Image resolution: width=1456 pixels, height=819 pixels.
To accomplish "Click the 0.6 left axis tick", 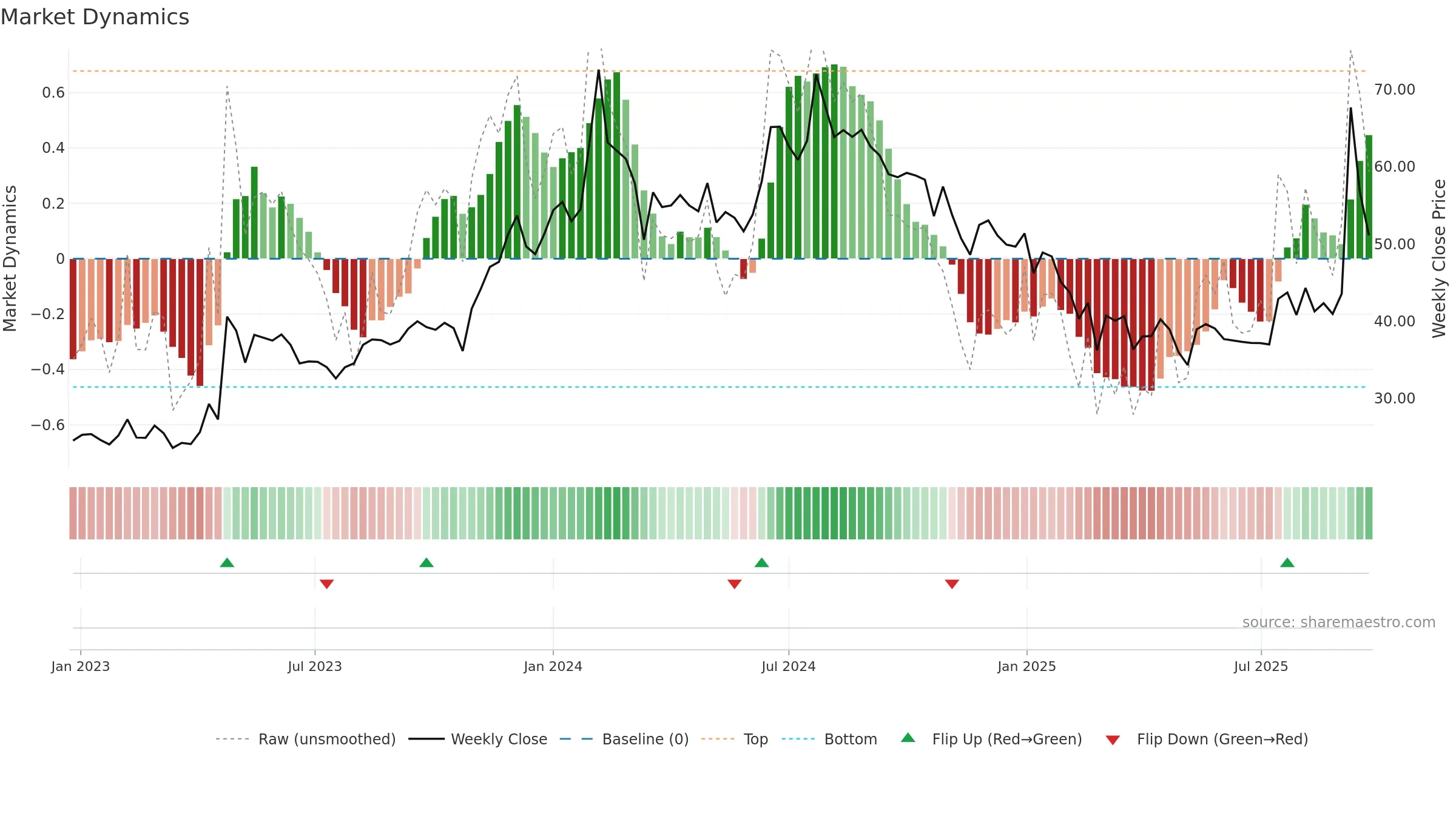I will [x=53, y=93].
